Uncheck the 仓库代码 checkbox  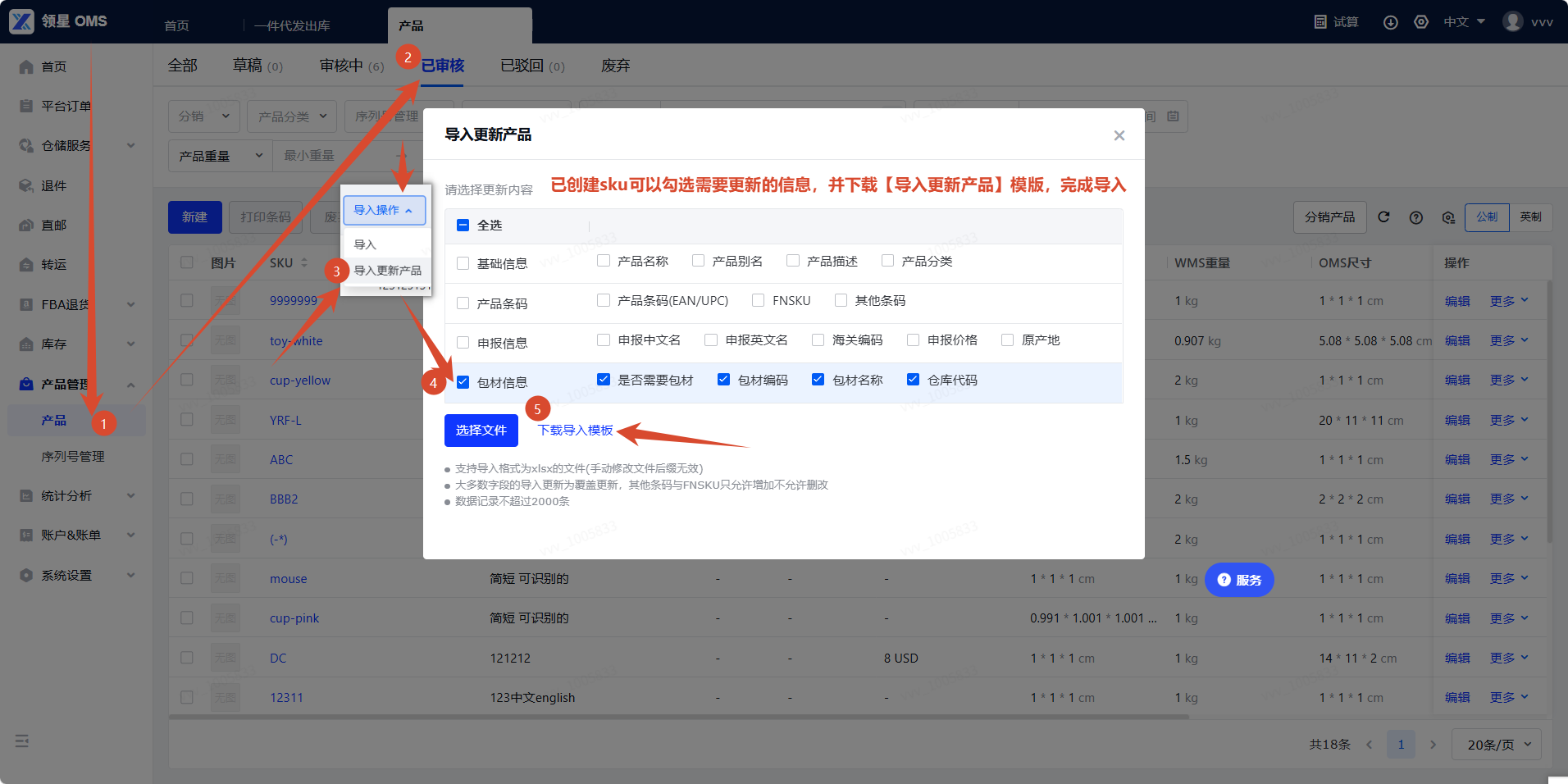pyautogui.click(x=913, y=379)
